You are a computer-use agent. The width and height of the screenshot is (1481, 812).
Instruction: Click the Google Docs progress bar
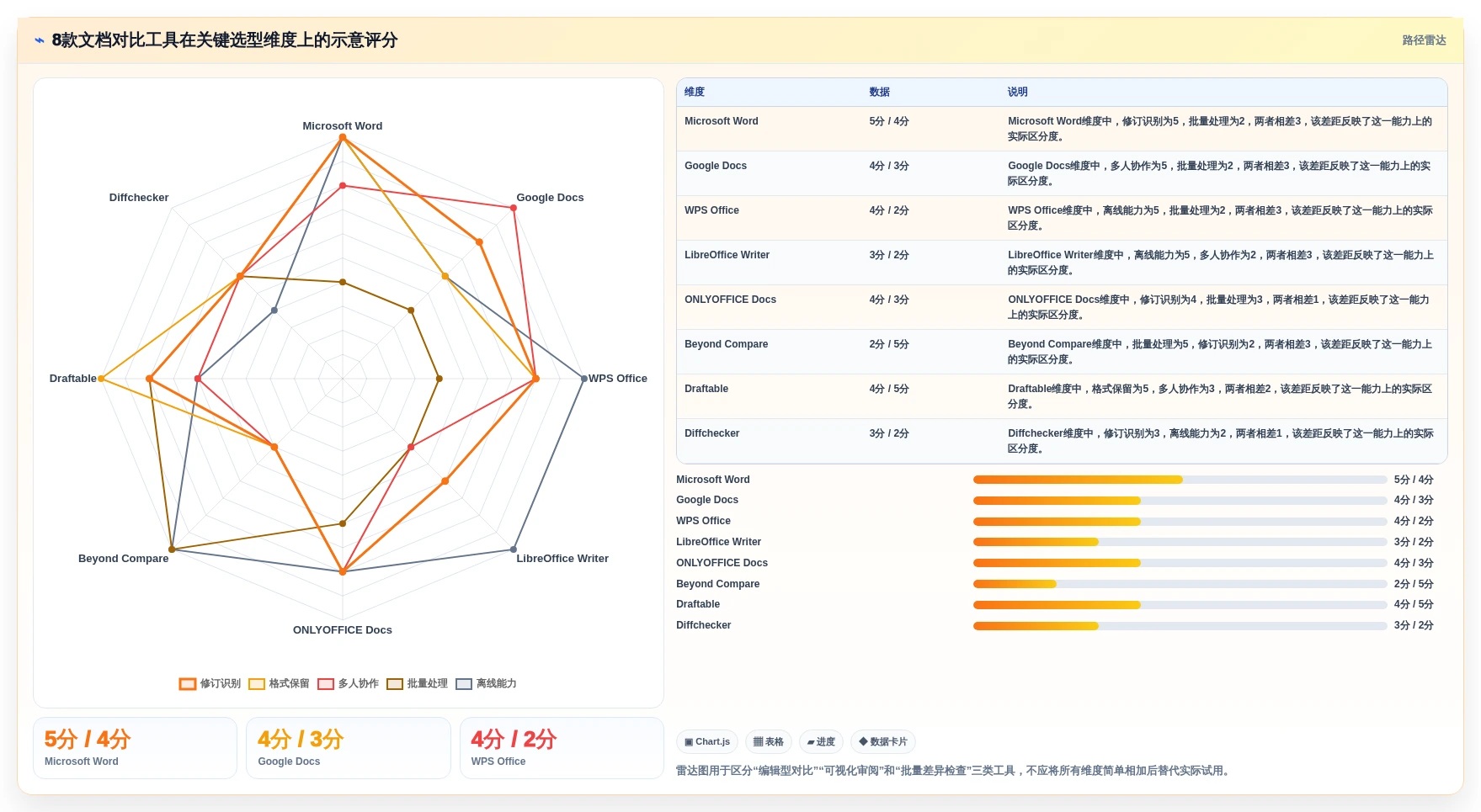(x=1180, y=501)
